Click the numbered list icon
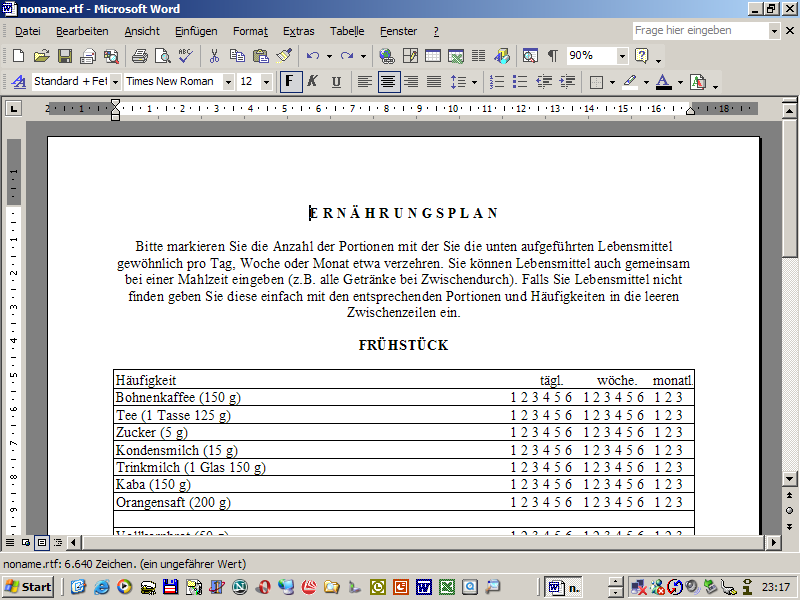 click(497, 82)
